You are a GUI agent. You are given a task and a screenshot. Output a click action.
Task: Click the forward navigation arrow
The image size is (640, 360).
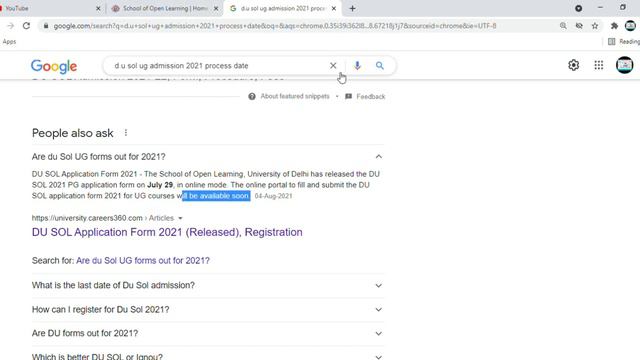point(11,26)
